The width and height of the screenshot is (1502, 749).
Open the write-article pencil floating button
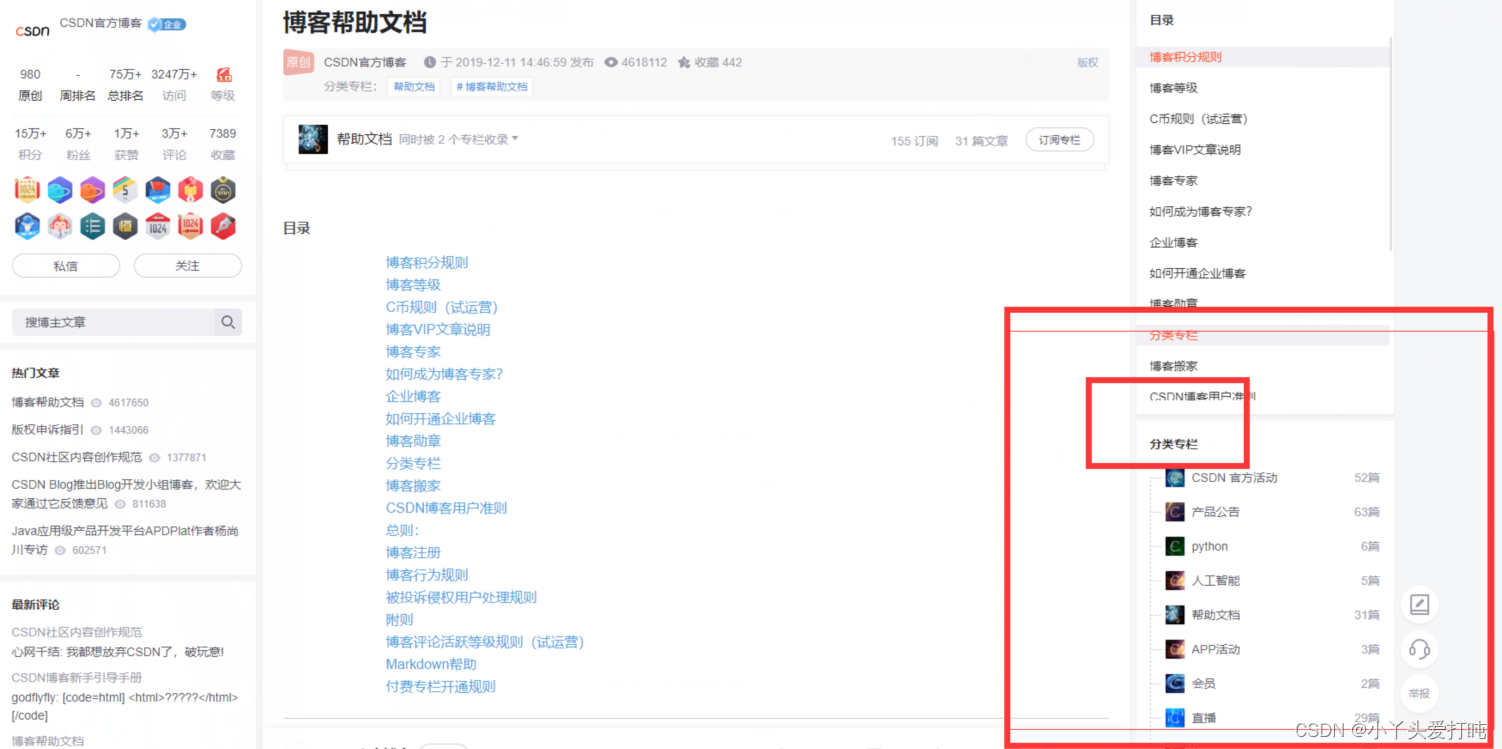click(1419, 604)
